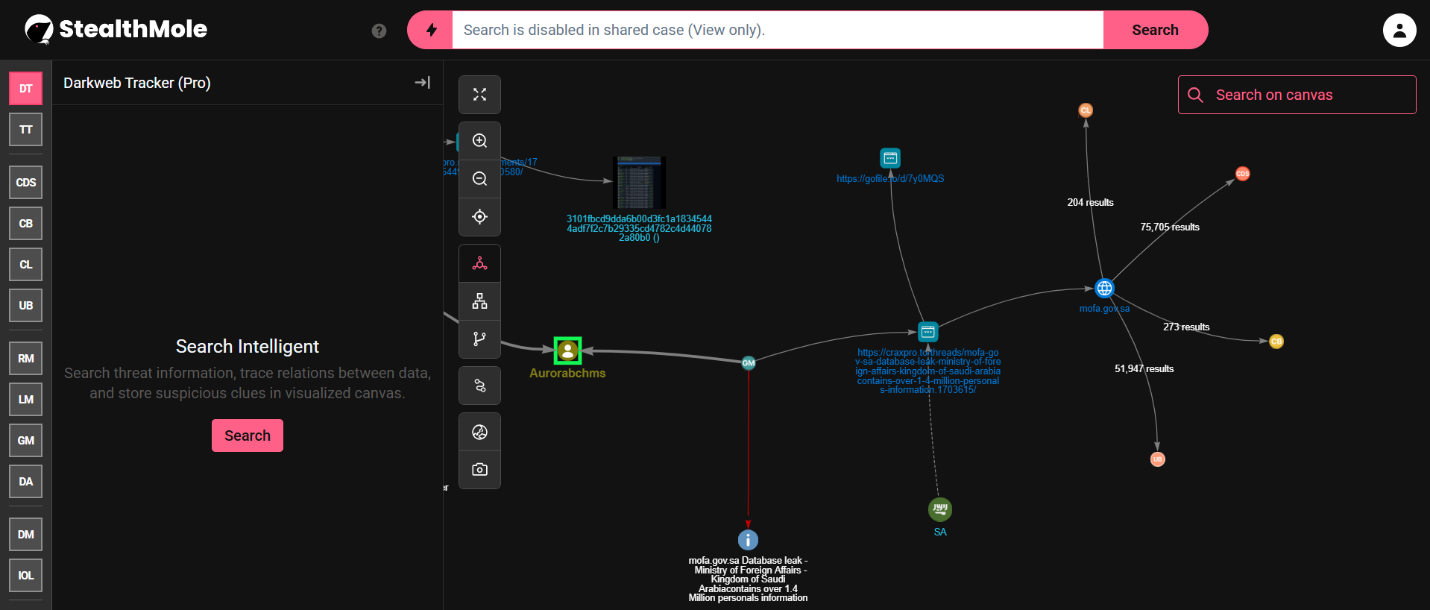Screen dimensions: 1430x610
Task: Click the pink Search button in top bar
Action: click(1155, 30)
